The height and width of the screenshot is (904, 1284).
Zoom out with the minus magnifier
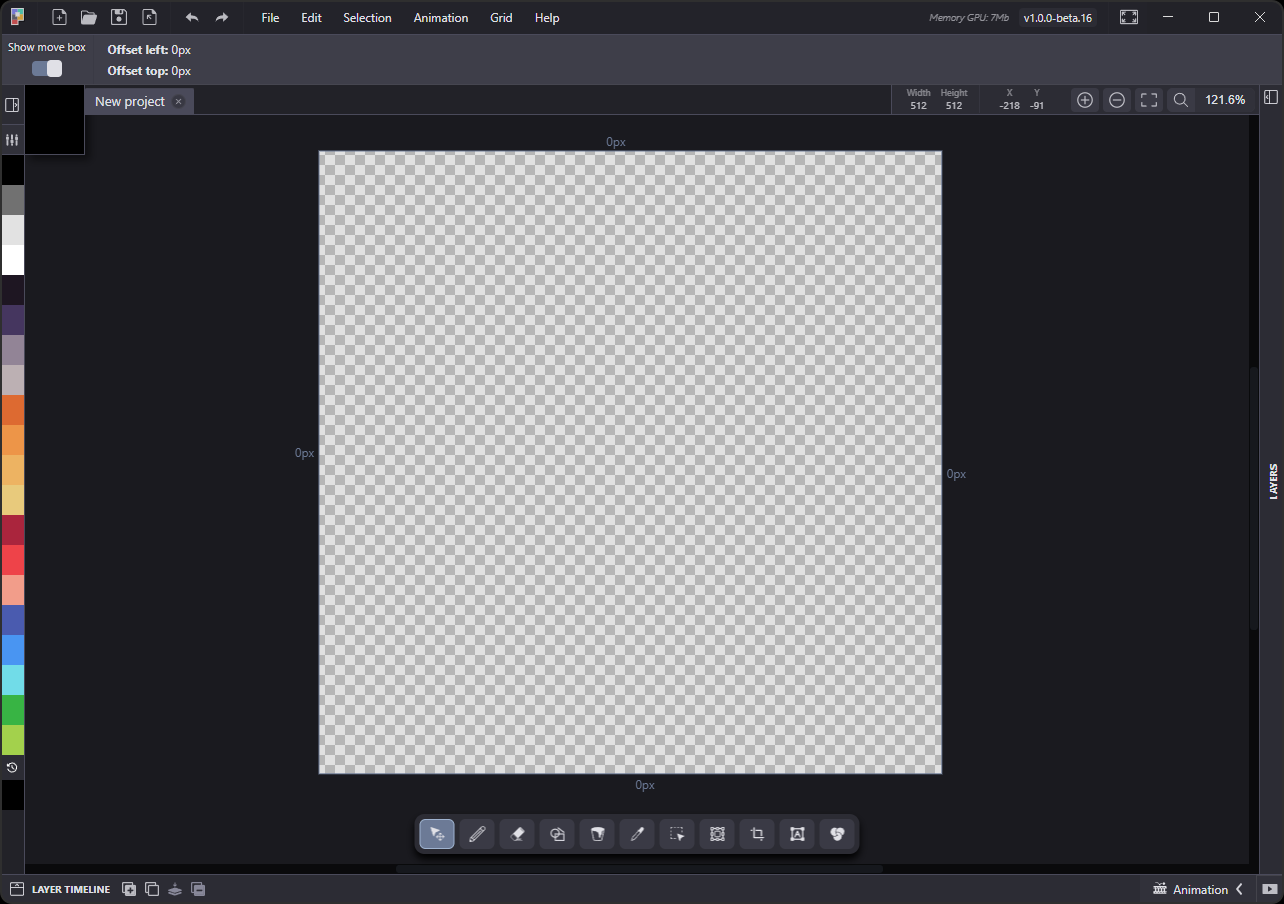click(x=1117, y=100)
